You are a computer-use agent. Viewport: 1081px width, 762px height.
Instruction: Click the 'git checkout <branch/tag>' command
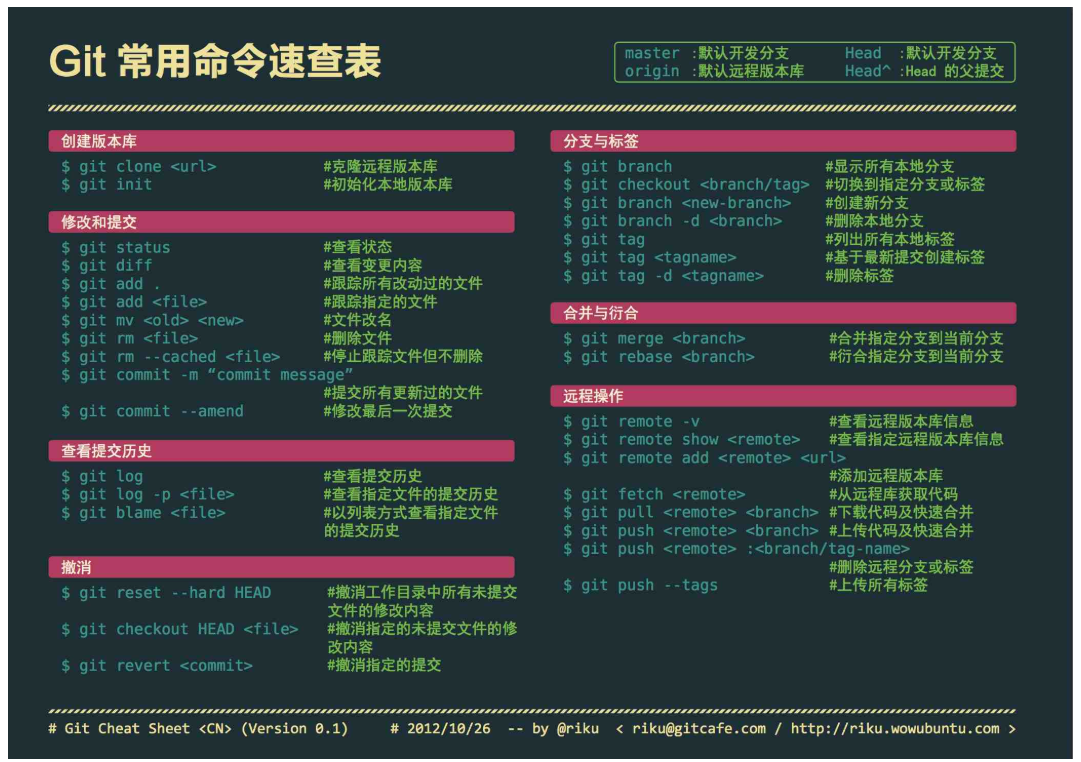coord(687,185)
